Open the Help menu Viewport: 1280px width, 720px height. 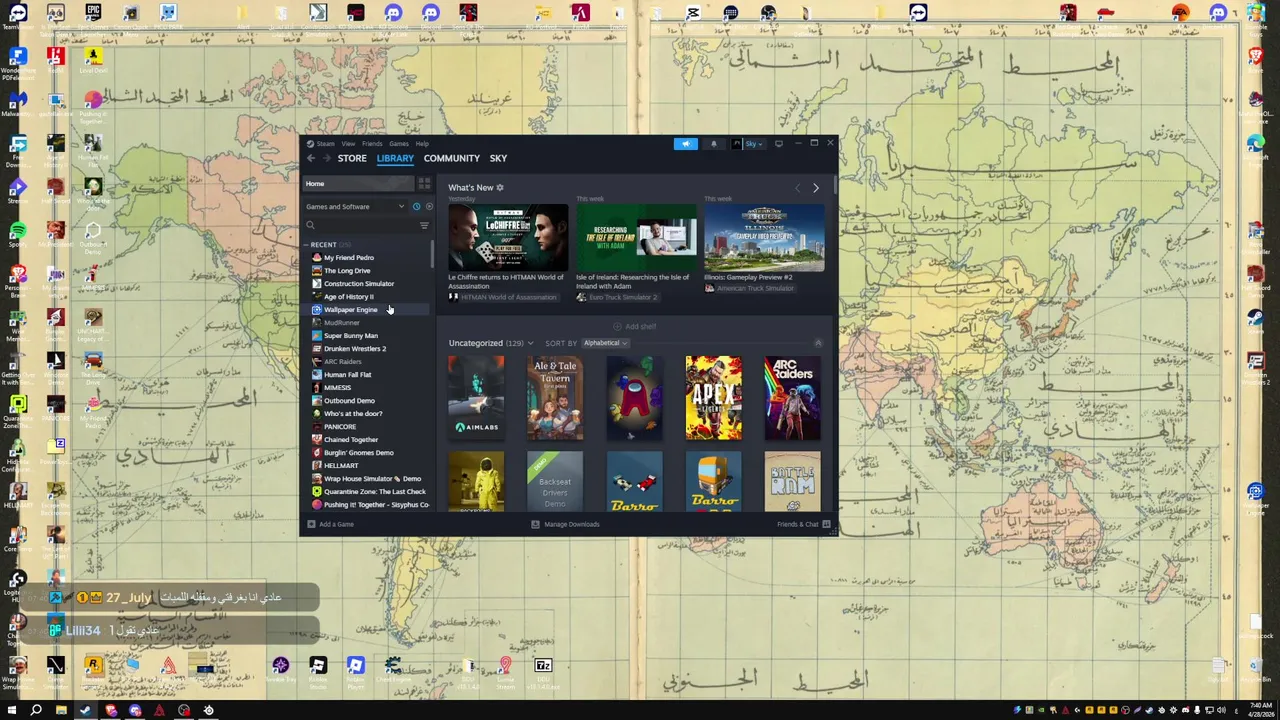(422, 144)
